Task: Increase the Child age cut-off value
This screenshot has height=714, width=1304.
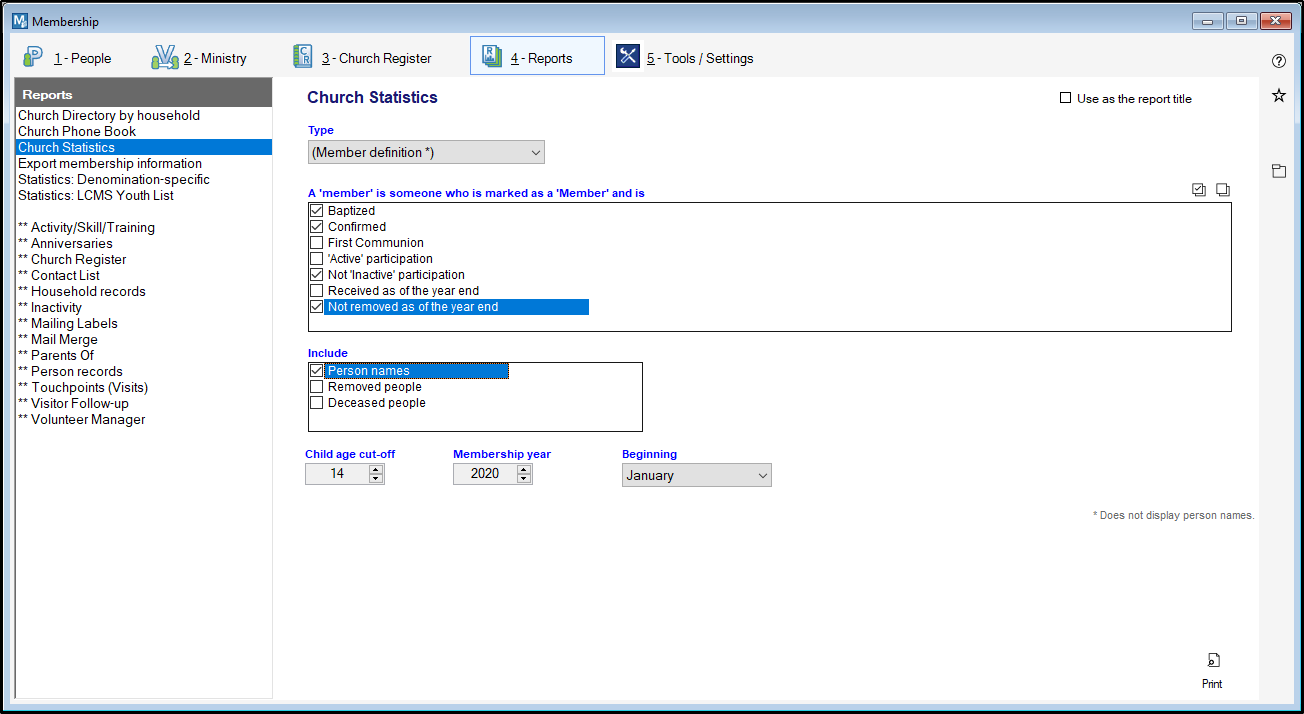Action: 376,469
